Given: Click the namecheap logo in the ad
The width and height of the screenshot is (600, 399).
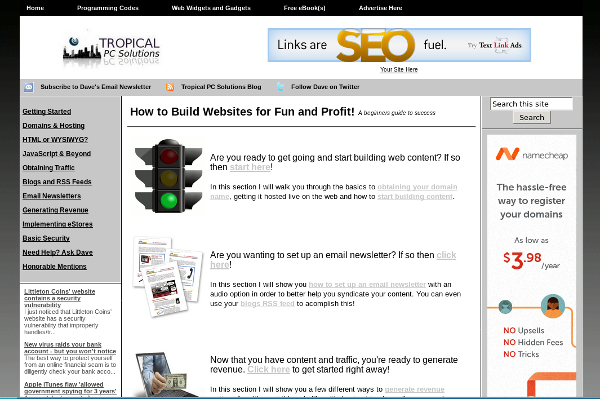Looking at the screenshot, I should click(x=532, y=155).
